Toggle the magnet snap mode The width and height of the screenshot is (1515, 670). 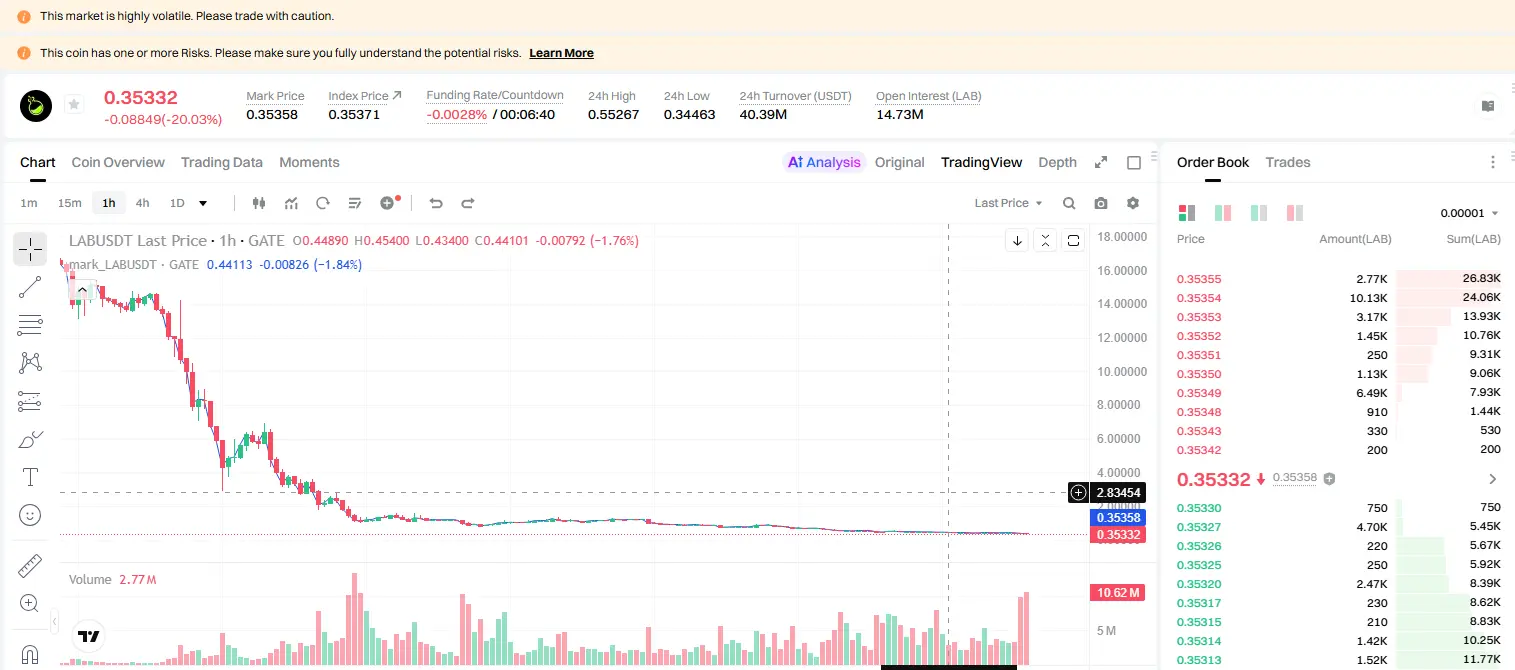tap(30, 655)
